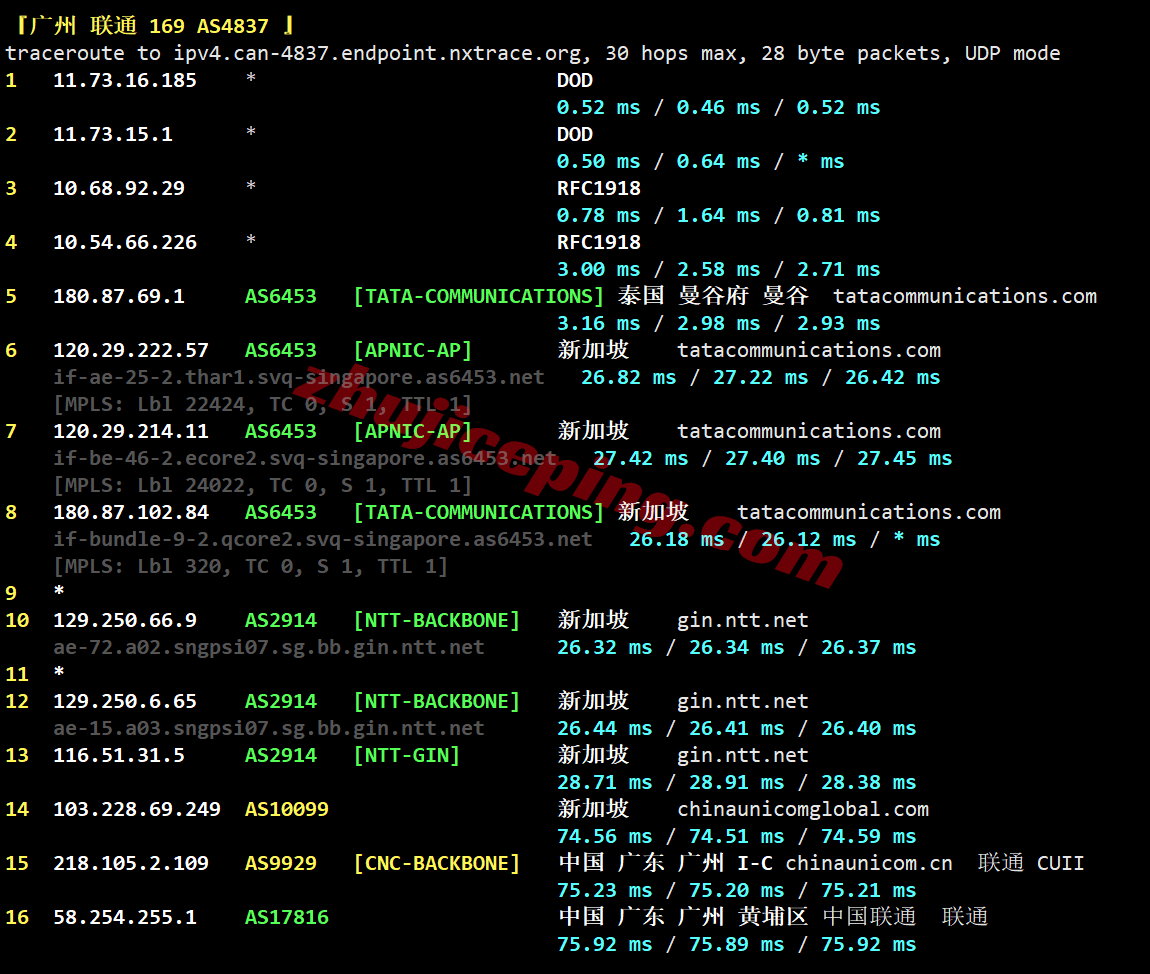Image resolution: width=1150 pixels, height=974 pixels.
Task: Click hostname ae-15.a03.sngpsi07.sg.bb.gin.ntt.net
Action: [x=268, y=728]
